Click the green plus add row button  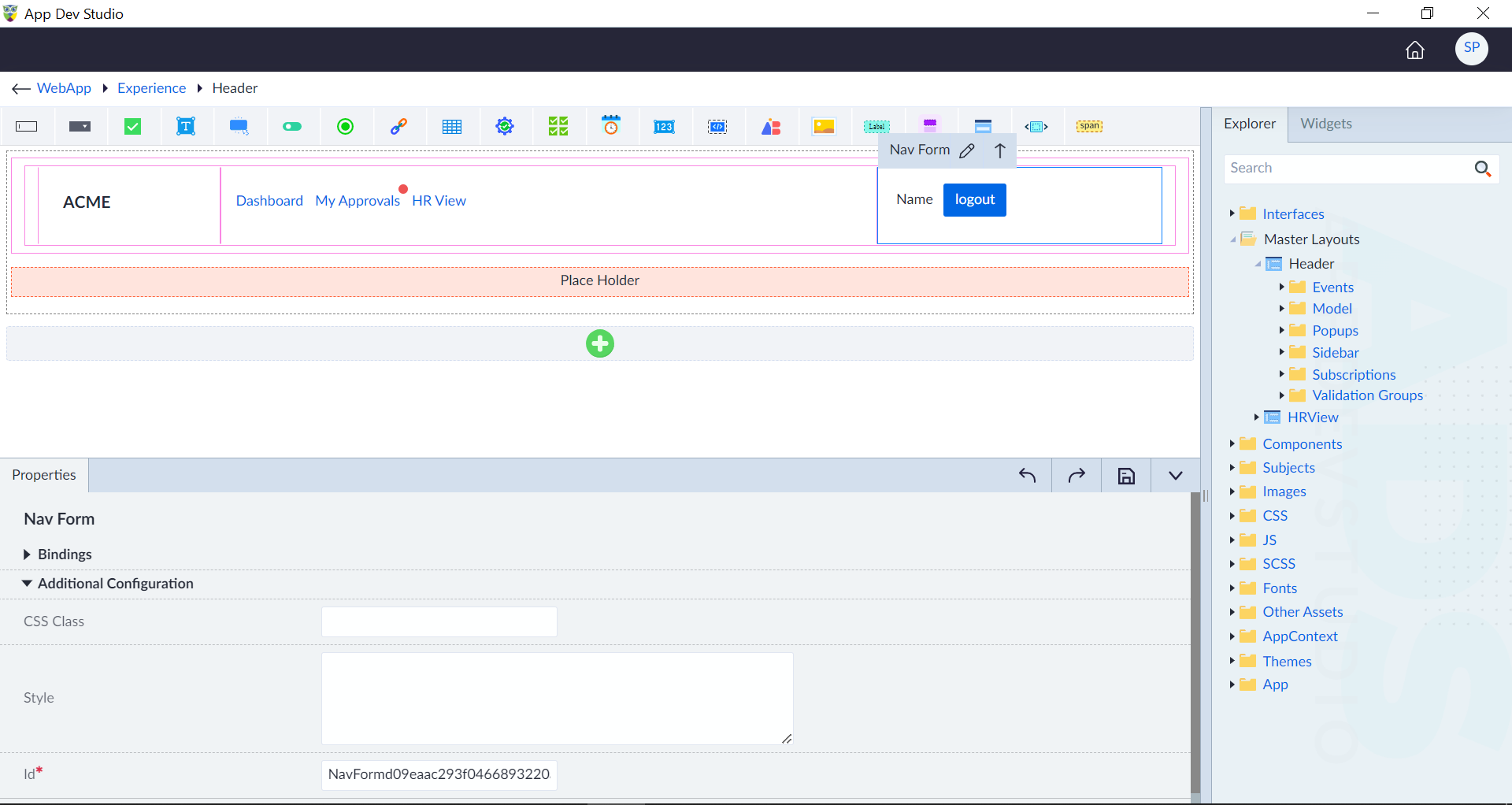tap(600, 343)
